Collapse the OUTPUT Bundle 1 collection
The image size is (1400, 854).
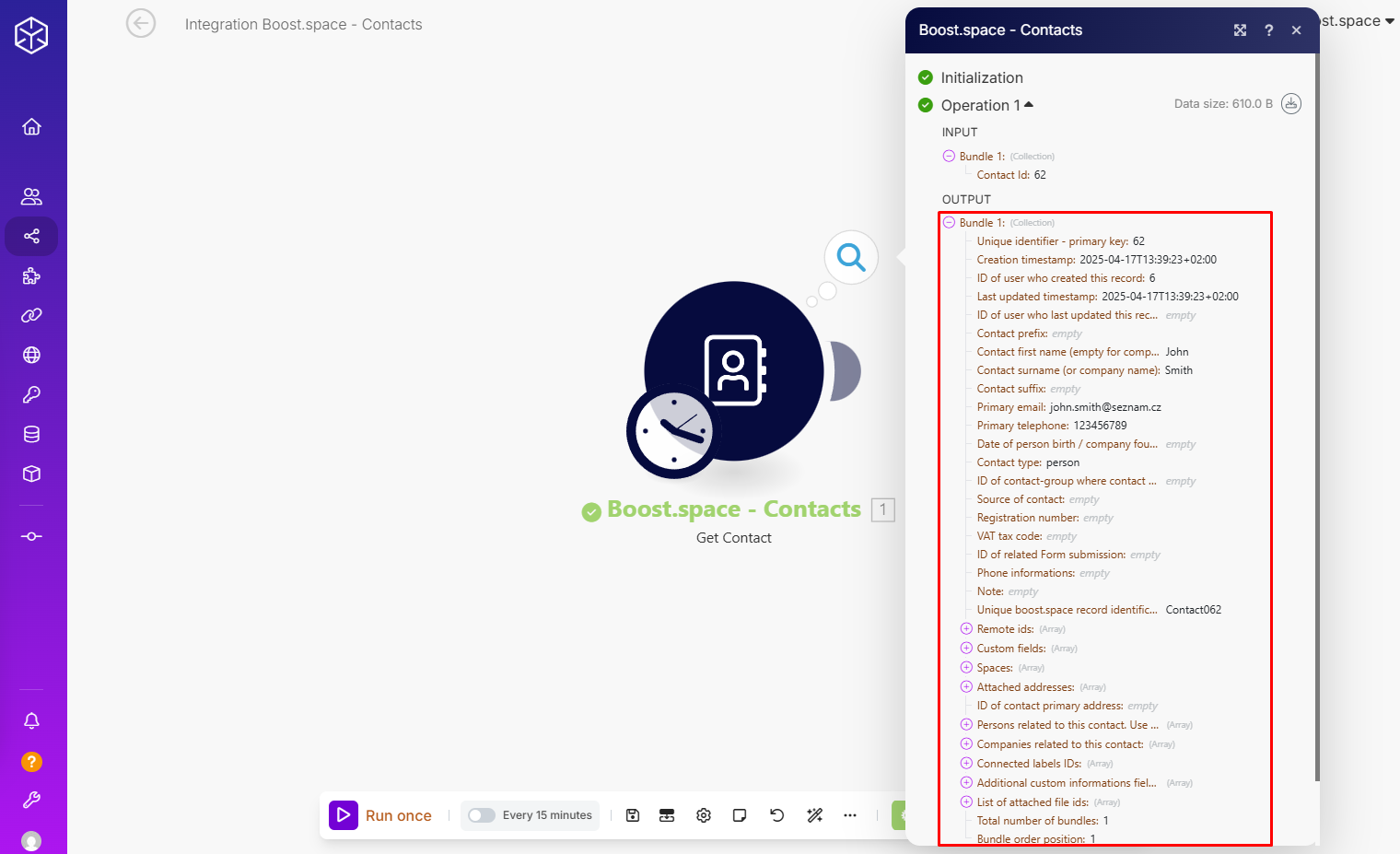(x=949, y=223)
